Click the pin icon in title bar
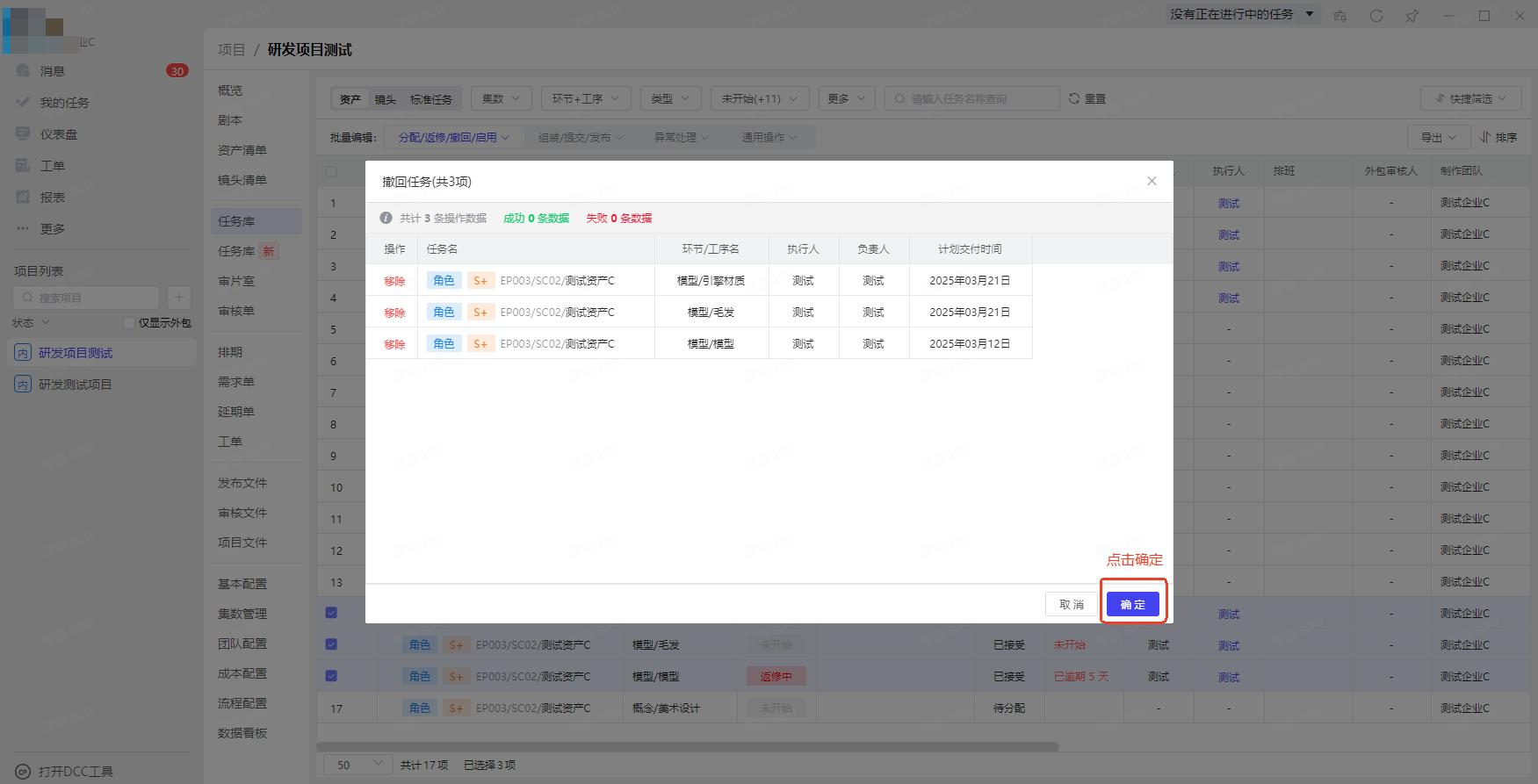 (x=1412, y=16)
